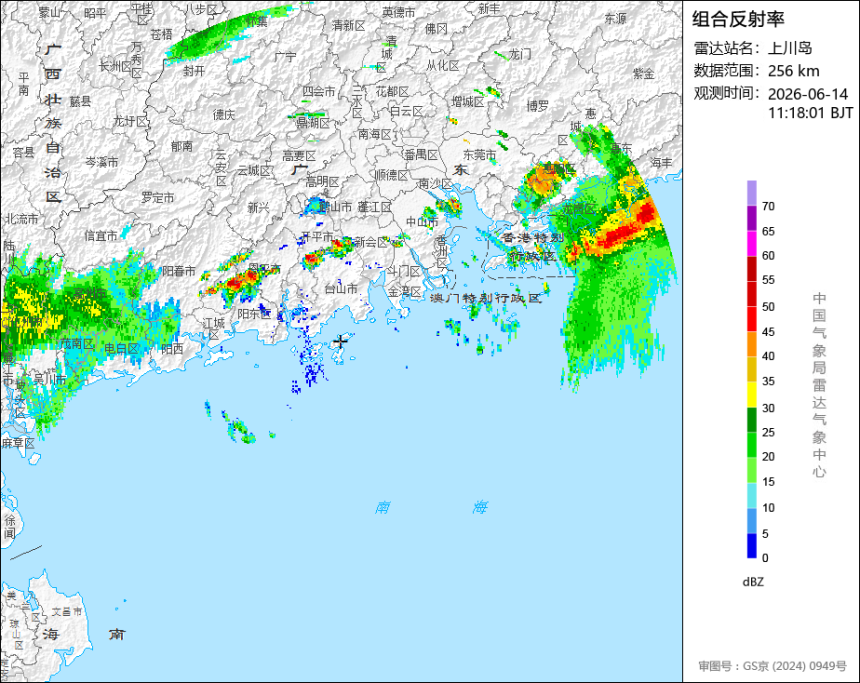Click the 阳春市 map label
The height and width of the screenshot is (683, 860).
pyautogui.click(x=179, y=271)
